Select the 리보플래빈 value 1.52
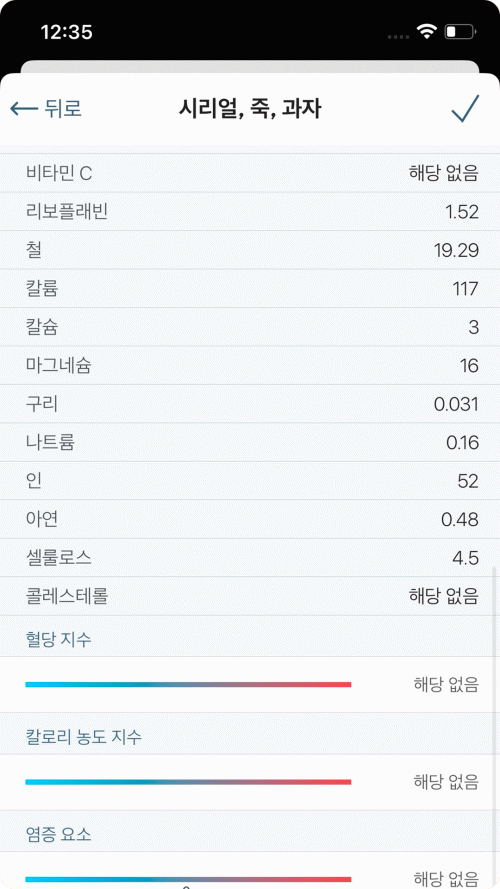 [461, 212]
